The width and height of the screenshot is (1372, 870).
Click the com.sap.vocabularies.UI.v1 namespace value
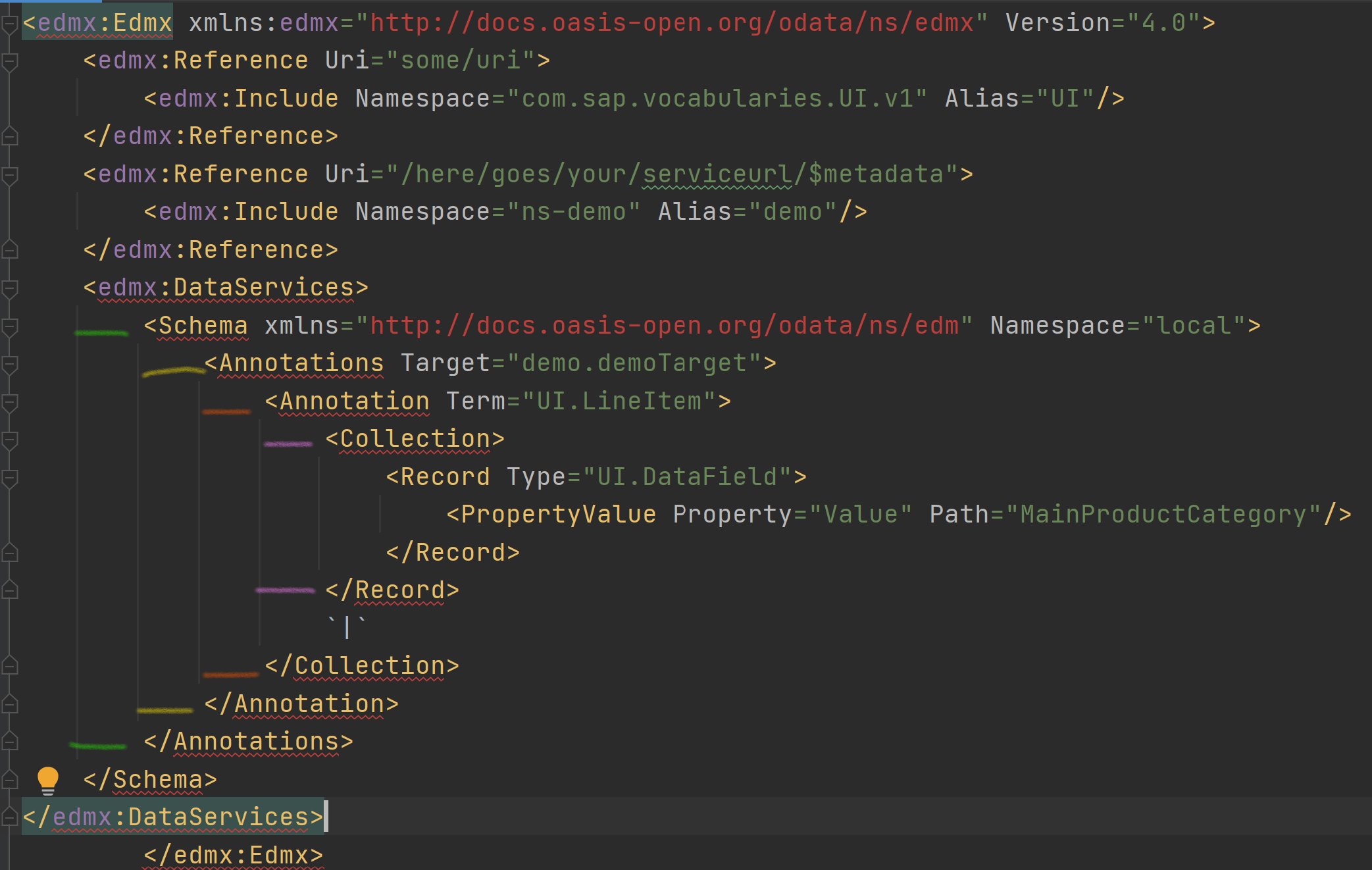click(717, 99)
